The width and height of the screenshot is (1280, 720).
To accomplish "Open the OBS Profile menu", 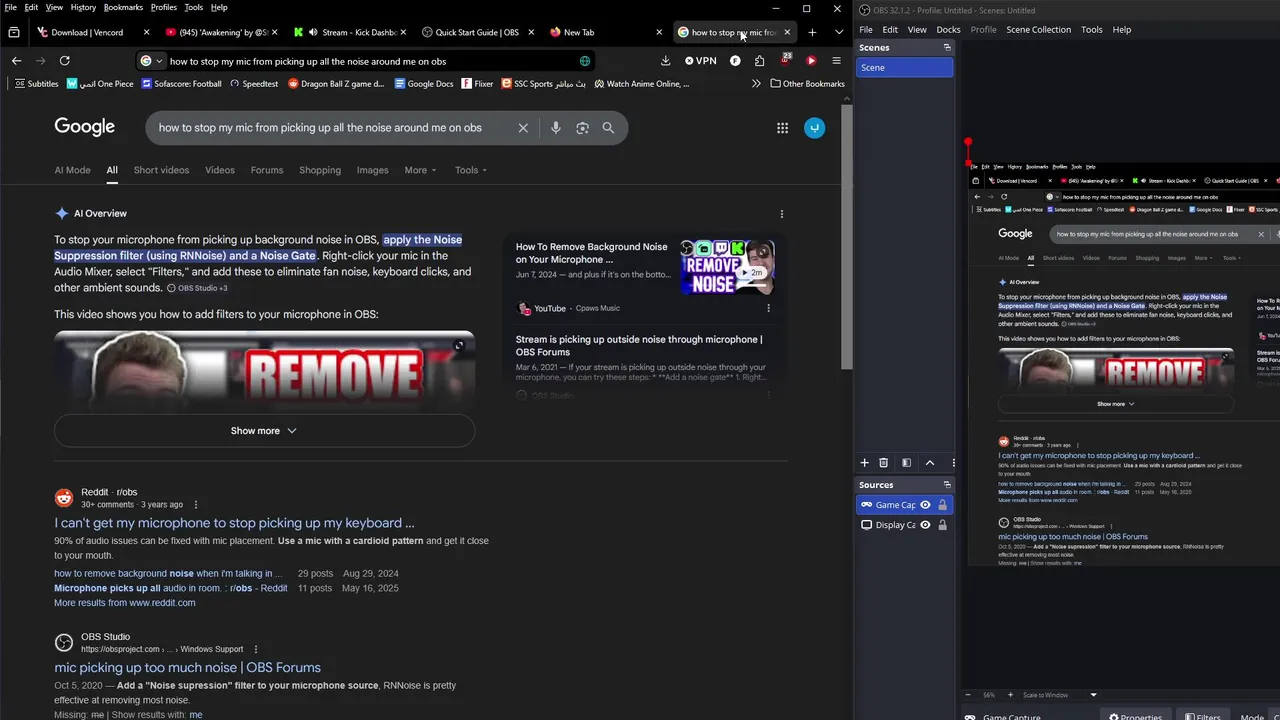I will click(983, 29).
